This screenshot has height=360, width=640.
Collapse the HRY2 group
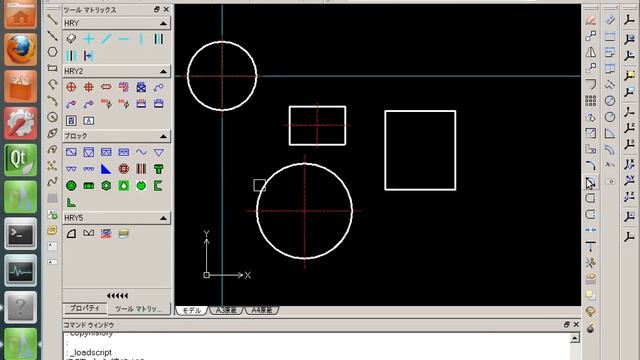pos(163,71)
